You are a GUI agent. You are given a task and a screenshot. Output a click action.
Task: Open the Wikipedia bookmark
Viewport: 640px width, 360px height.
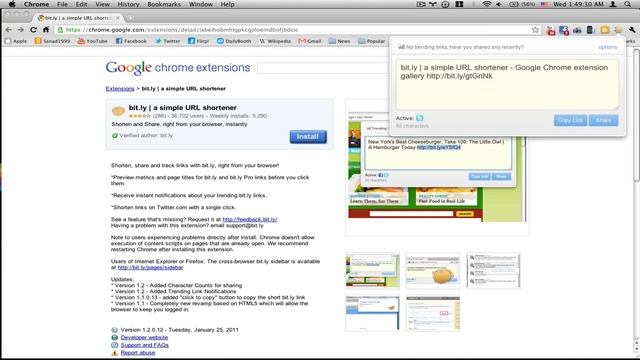coord(275,41)
